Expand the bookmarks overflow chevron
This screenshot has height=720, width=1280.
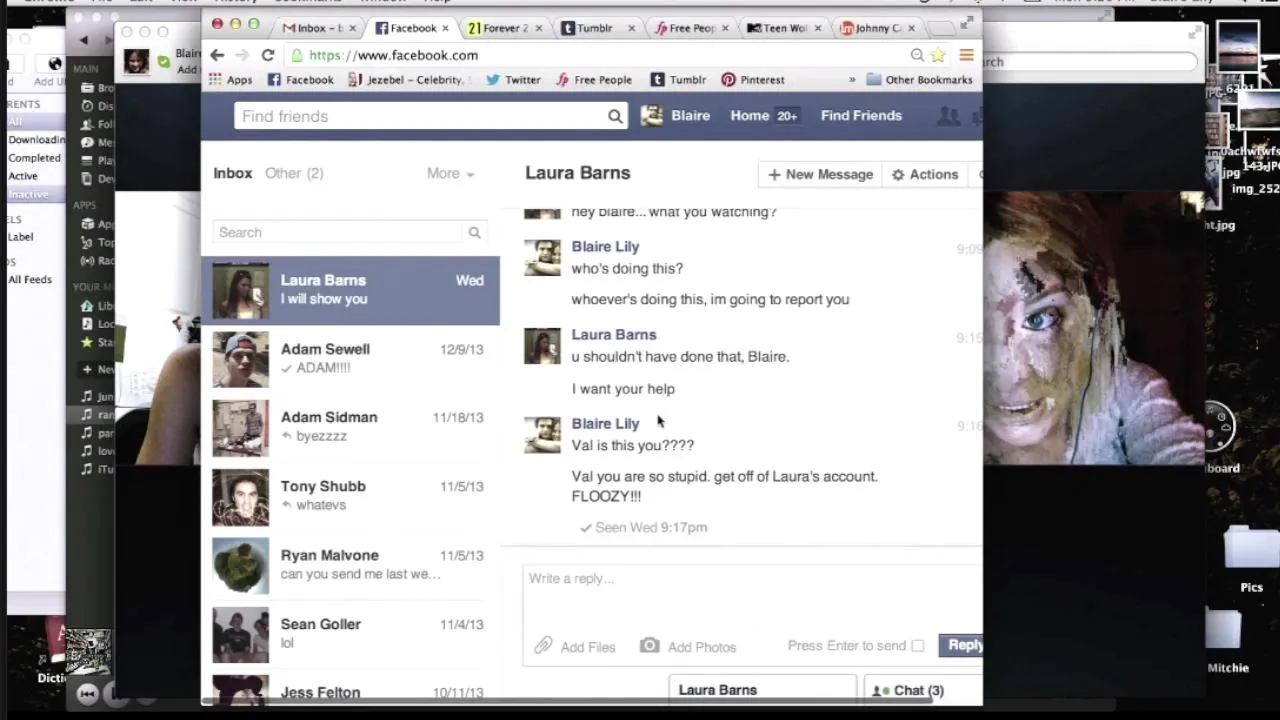(852, 80)
